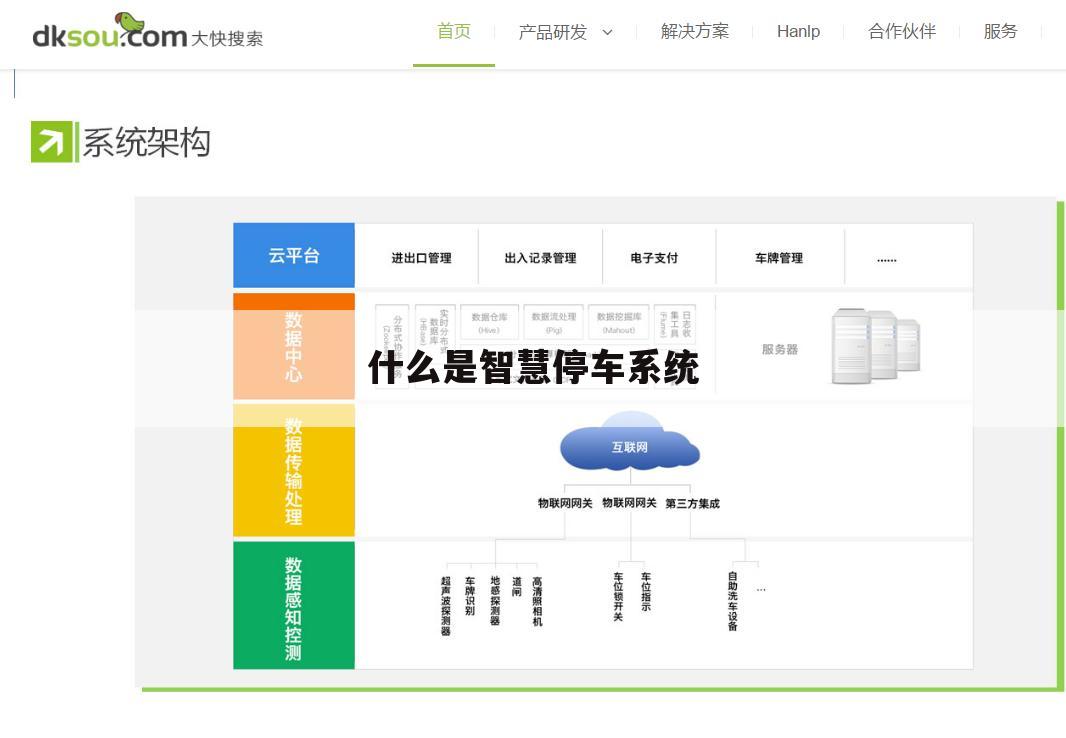Click the 道闸 vertical label

pos(517,586)
